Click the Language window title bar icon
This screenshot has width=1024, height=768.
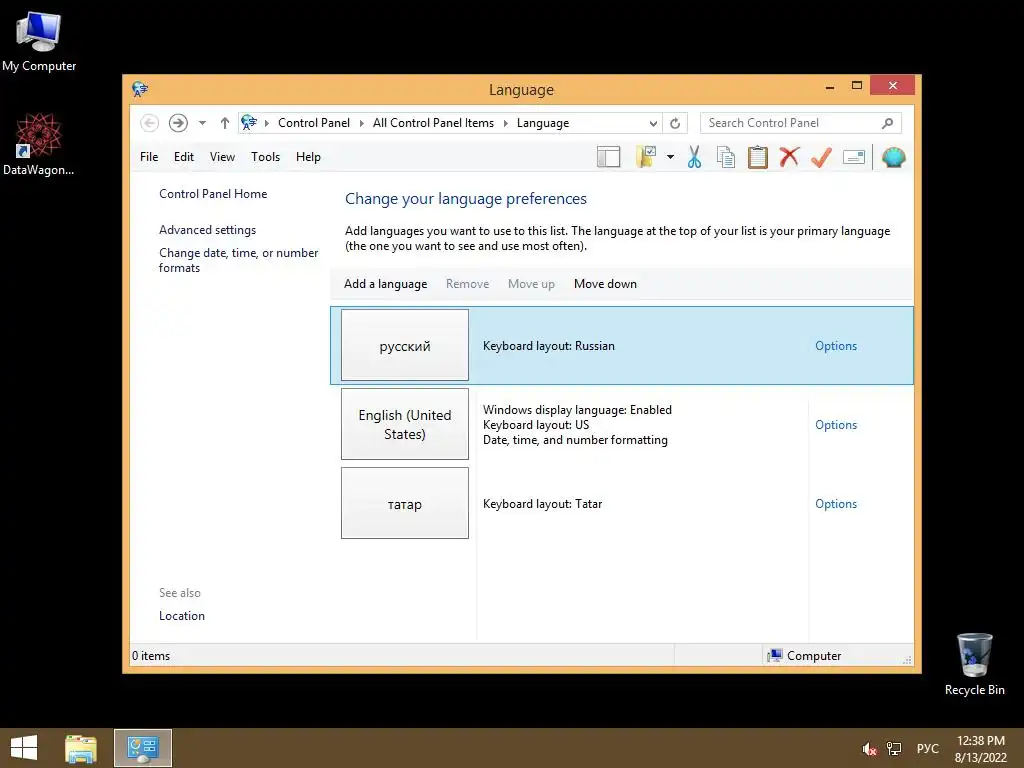140,89
